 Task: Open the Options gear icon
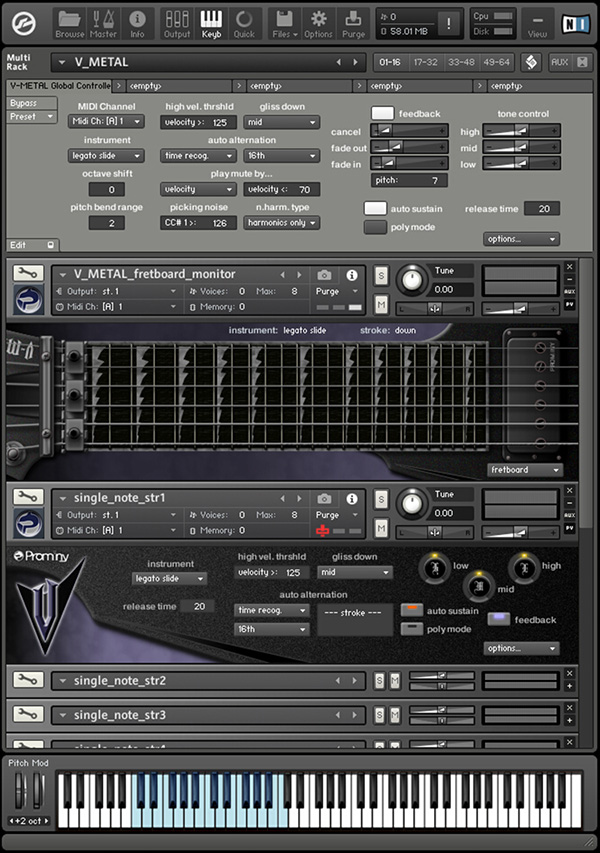[318, 20]
